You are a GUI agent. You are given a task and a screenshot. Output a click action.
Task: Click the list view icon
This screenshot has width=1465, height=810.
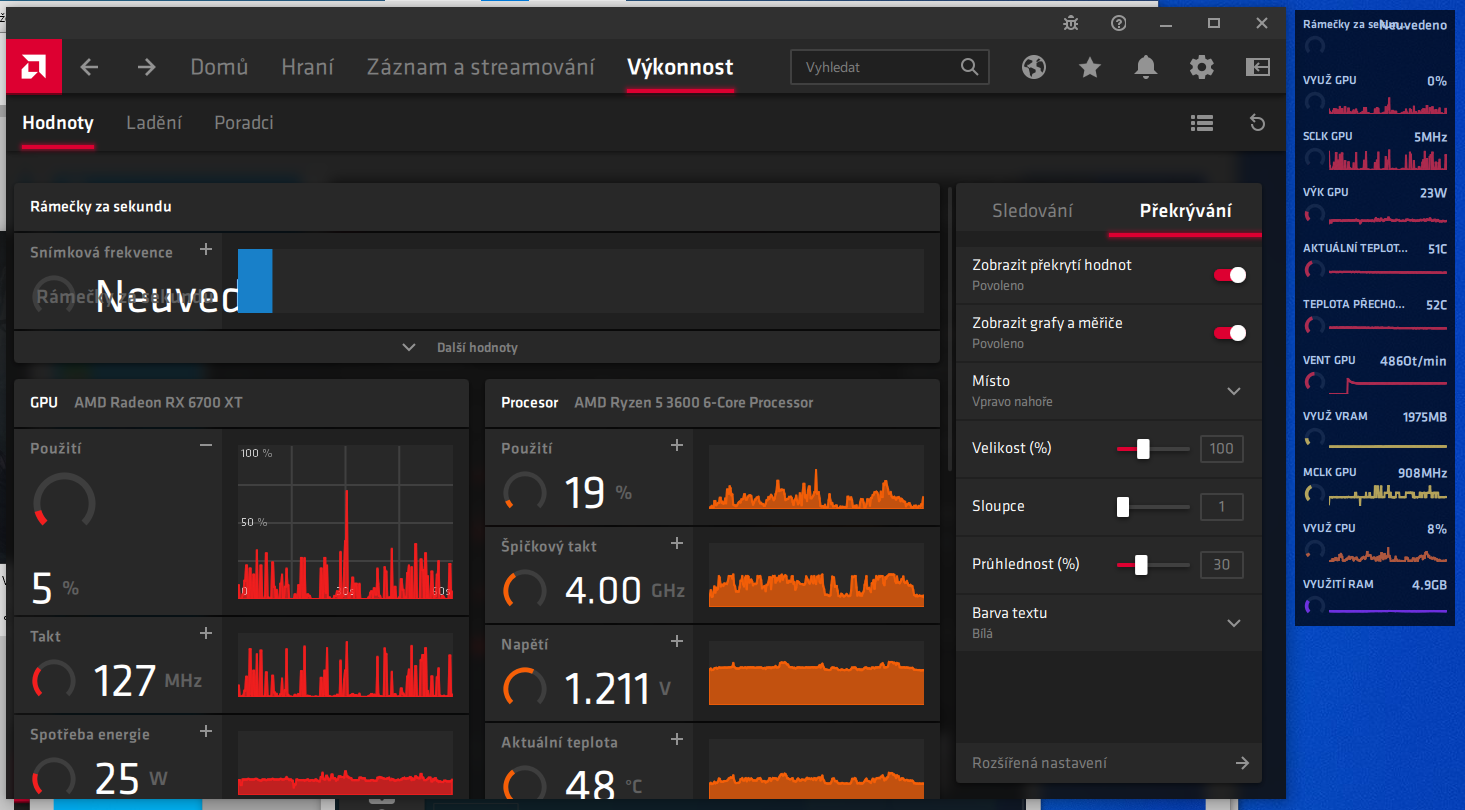point(1202,123)
